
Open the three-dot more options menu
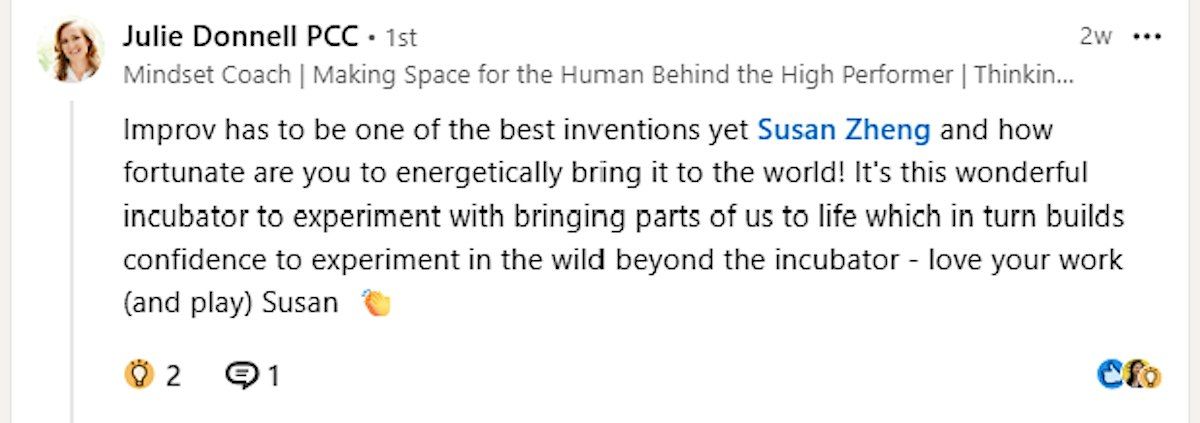click(1146, 37)
